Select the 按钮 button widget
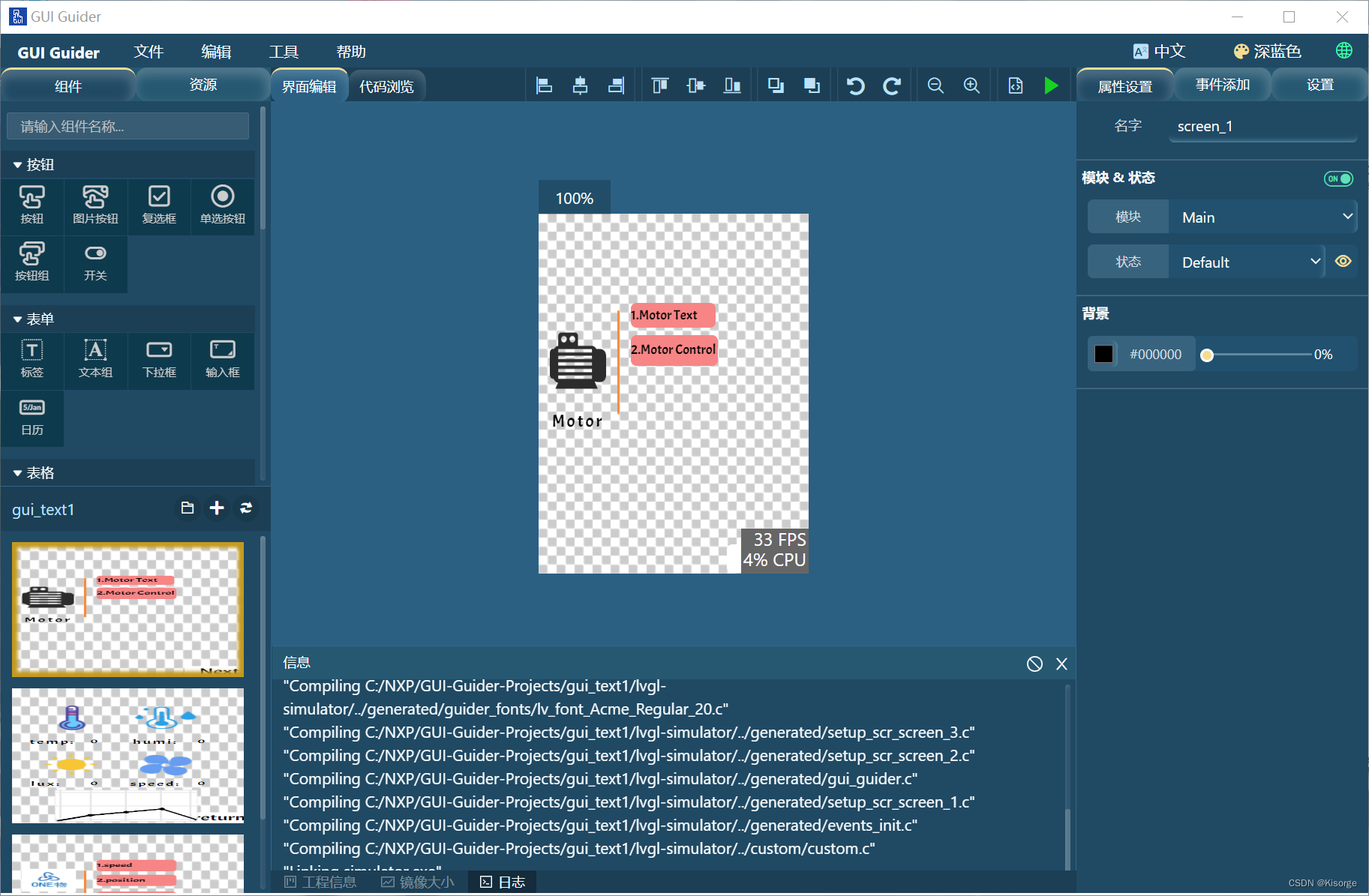This screenshot has height=896, width=1369. point(32,205)
